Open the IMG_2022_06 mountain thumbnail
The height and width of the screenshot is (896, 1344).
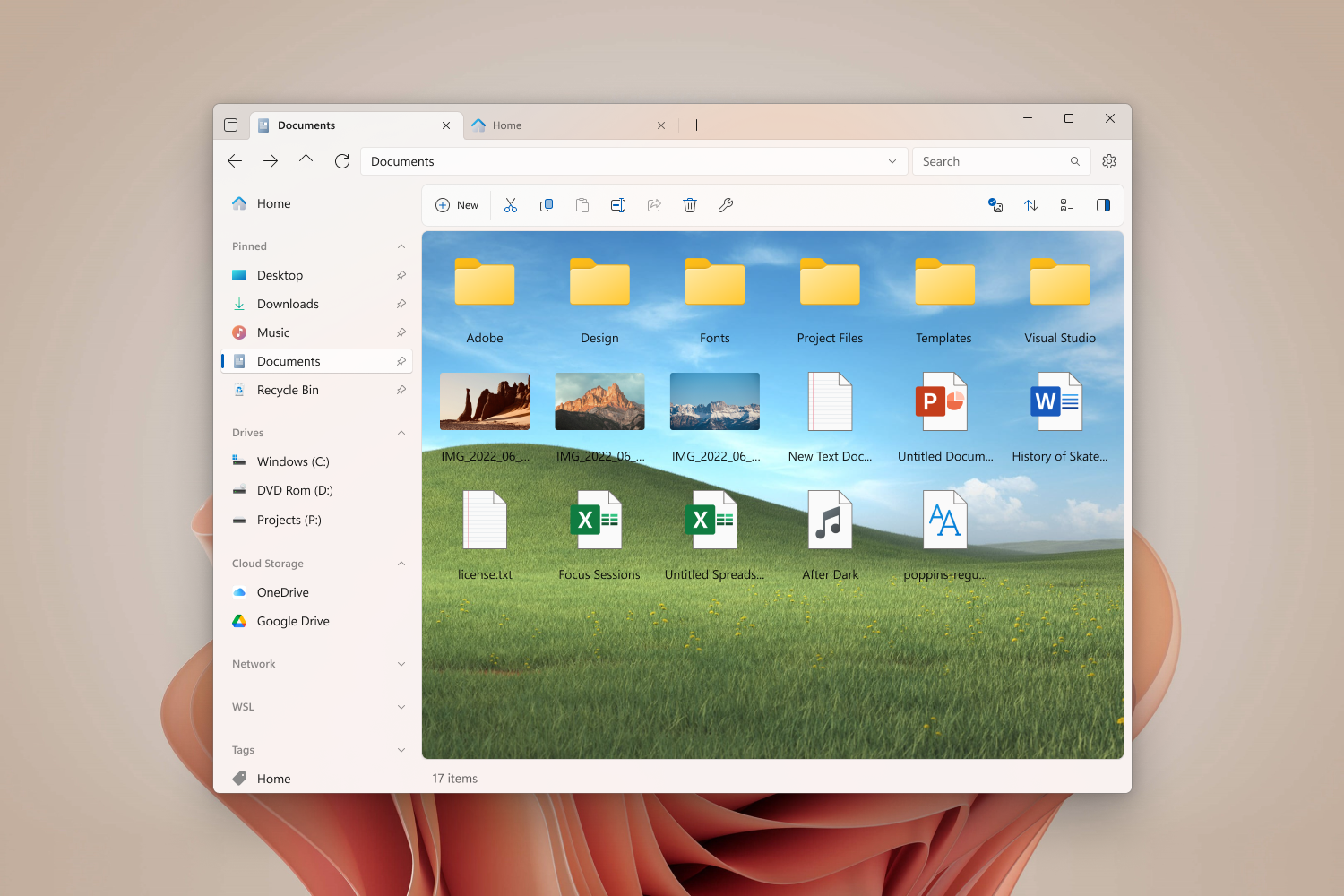599,401
